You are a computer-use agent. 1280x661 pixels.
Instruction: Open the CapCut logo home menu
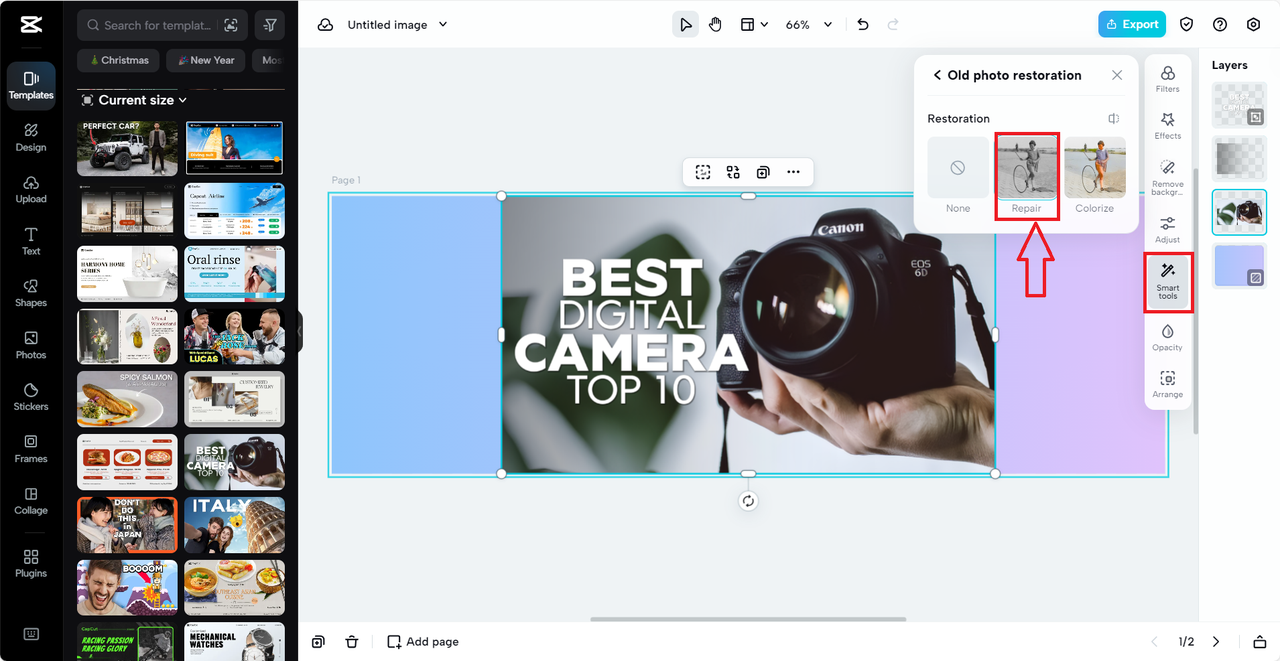30,25
